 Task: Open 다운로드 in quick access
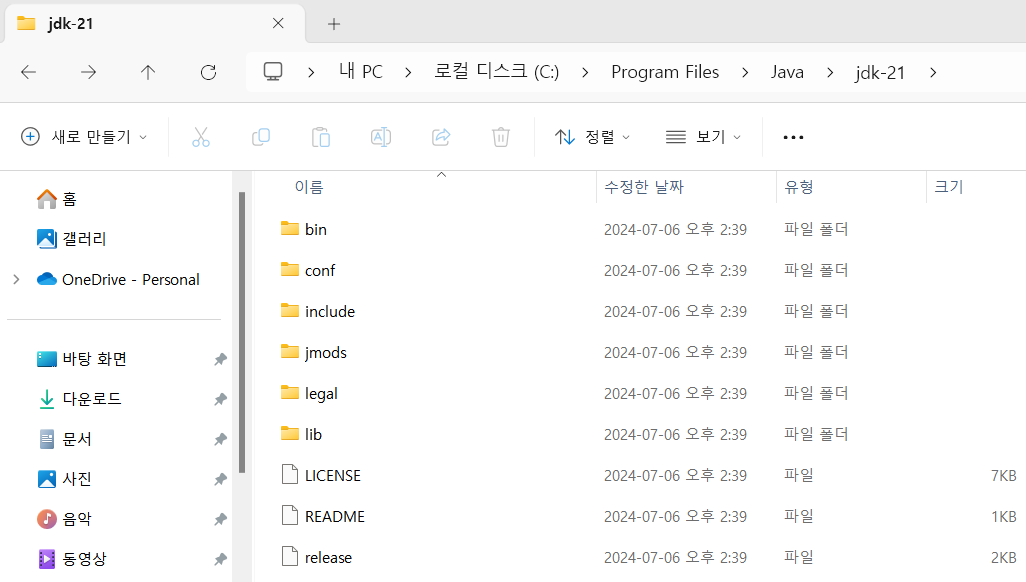79,399
